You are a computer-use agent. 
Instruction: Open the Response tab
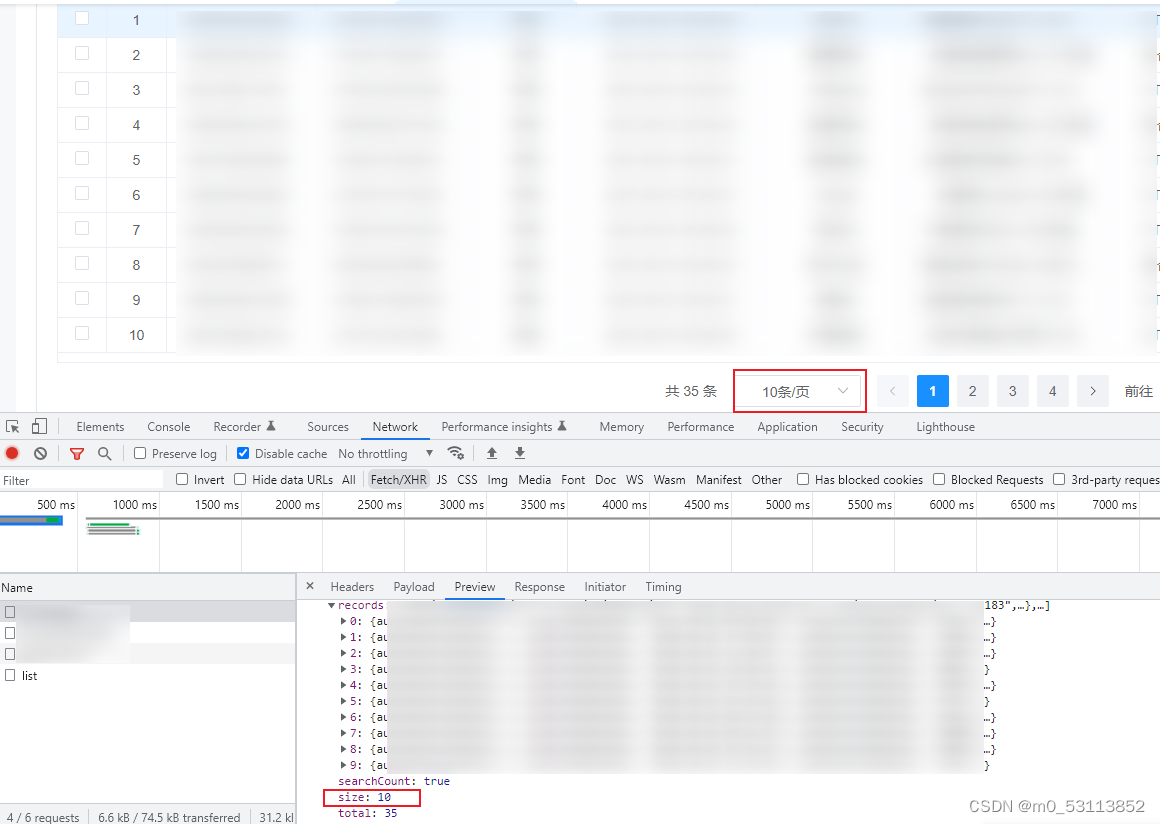pos(540,587)
